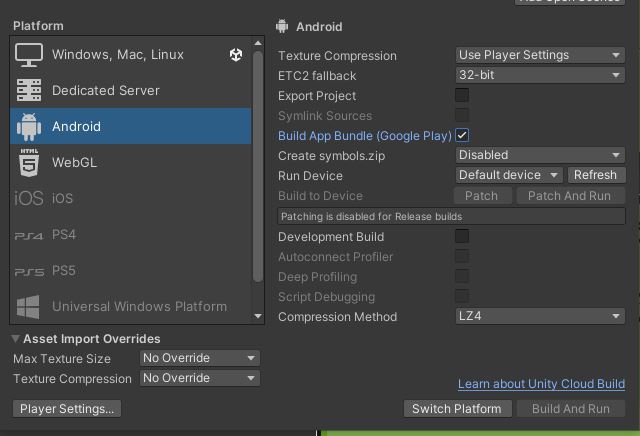The width and height of the screenshot is (640, 436).
Task: Select the PS4 platform entry
Action: coord(131,234)
